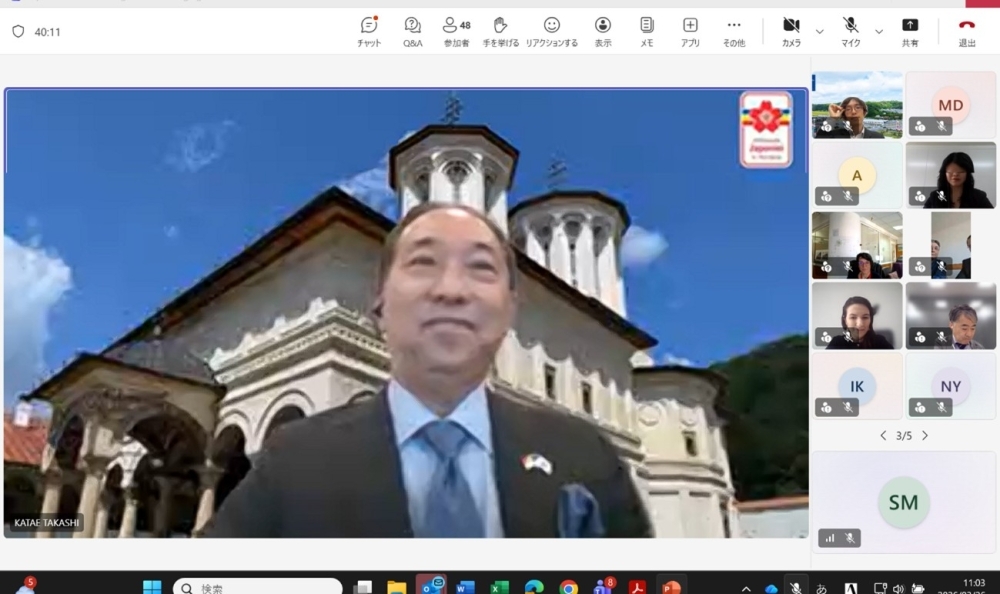Raise your hand with 手を挙げる
The width and height of the screenshot is (1000, 594).
click(501, 31)
